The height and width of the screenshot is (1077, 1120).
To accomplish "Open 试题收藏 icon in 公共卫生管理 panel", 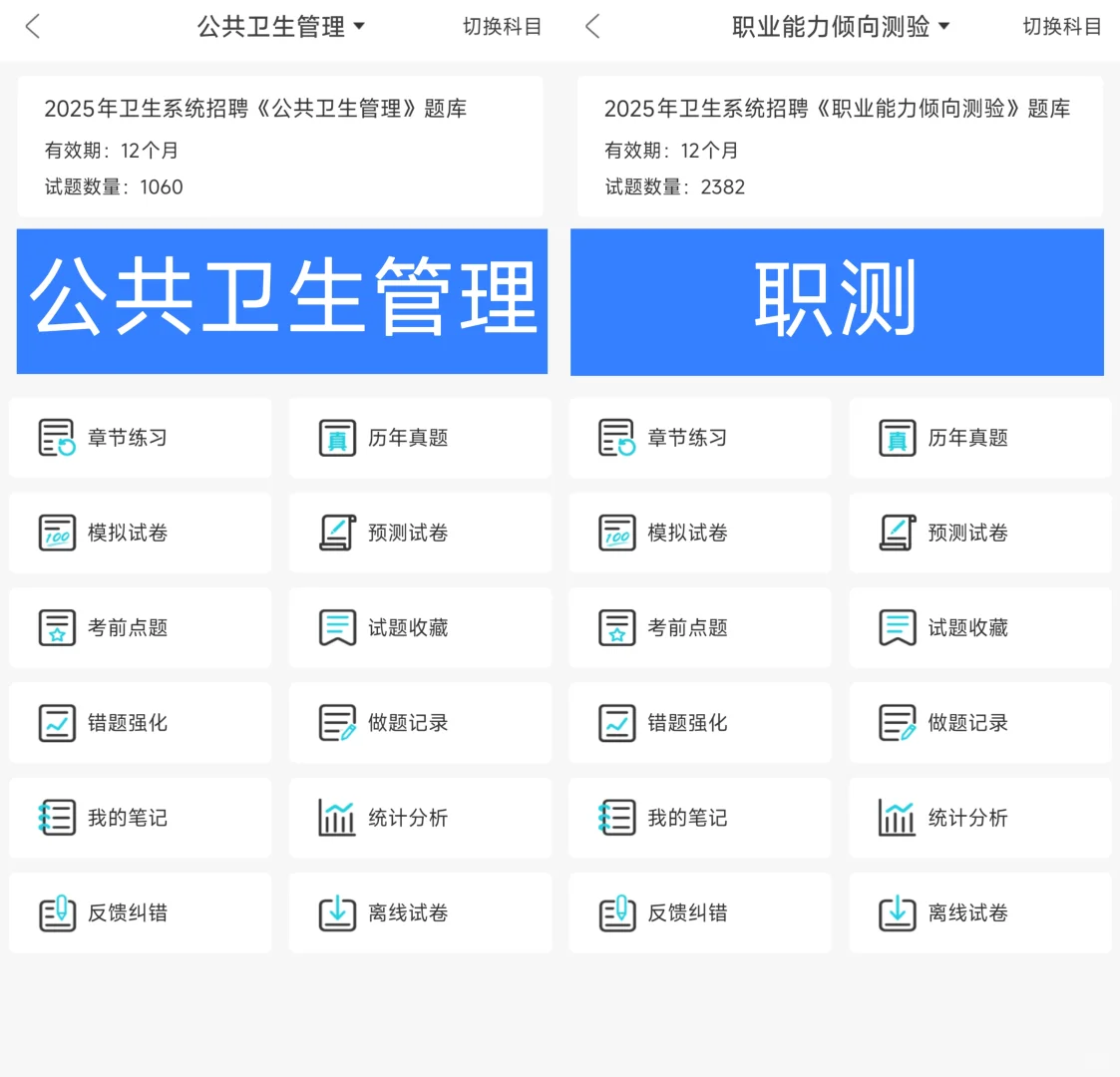I will 337,627.
